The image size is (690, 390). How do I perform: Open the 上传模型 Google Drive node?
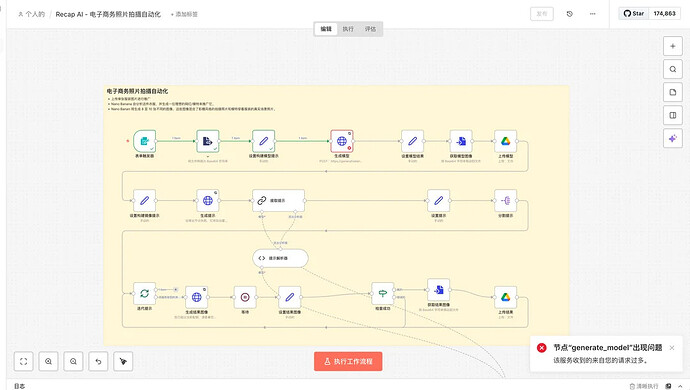point(506,141)
